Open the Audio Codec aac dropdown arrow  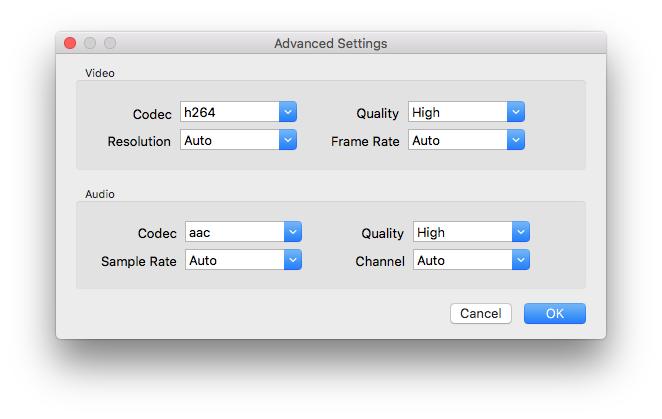(293, 232)
